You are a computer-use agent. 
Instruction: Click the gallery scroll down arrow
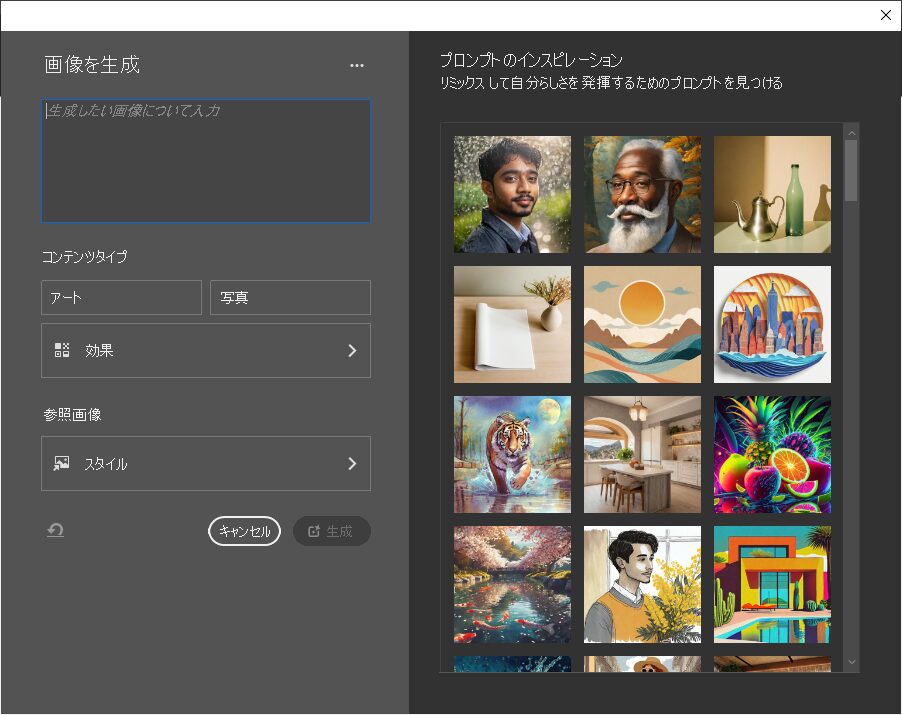click(x=852, y=662)
